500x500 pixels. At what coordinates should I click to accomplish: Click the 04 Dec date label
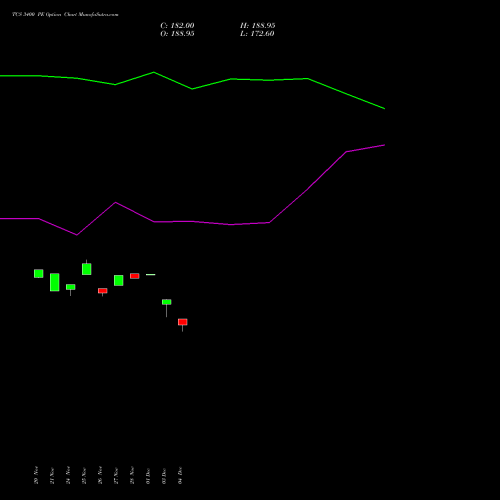(x=180, y=475)
